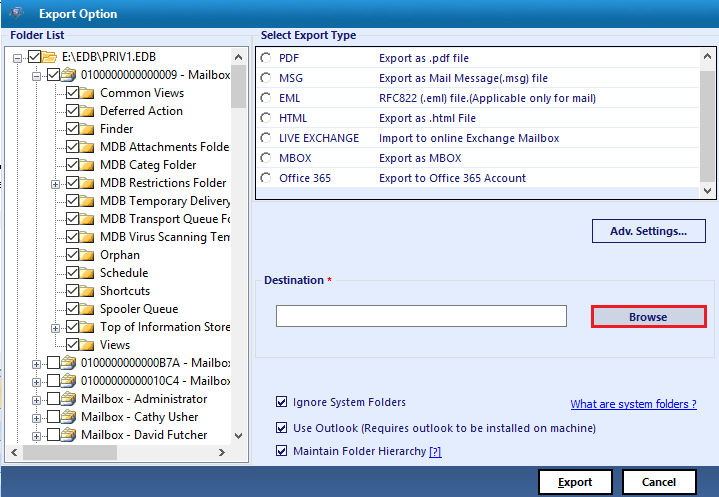Click the Export Option title bar app icon
719x497 pixels.
(17, 13)
